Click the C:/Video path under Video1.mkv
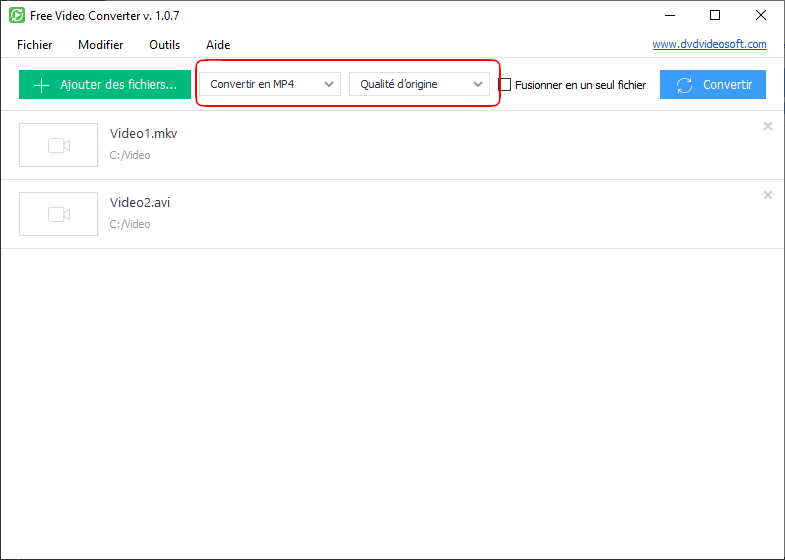 (x=130, y=155)
